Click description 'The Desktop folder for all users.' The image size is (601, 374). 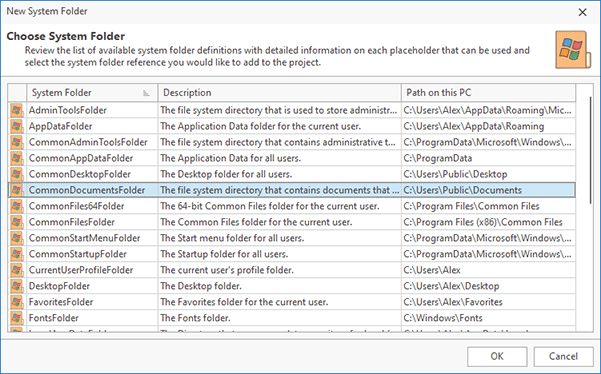[226, 174]
